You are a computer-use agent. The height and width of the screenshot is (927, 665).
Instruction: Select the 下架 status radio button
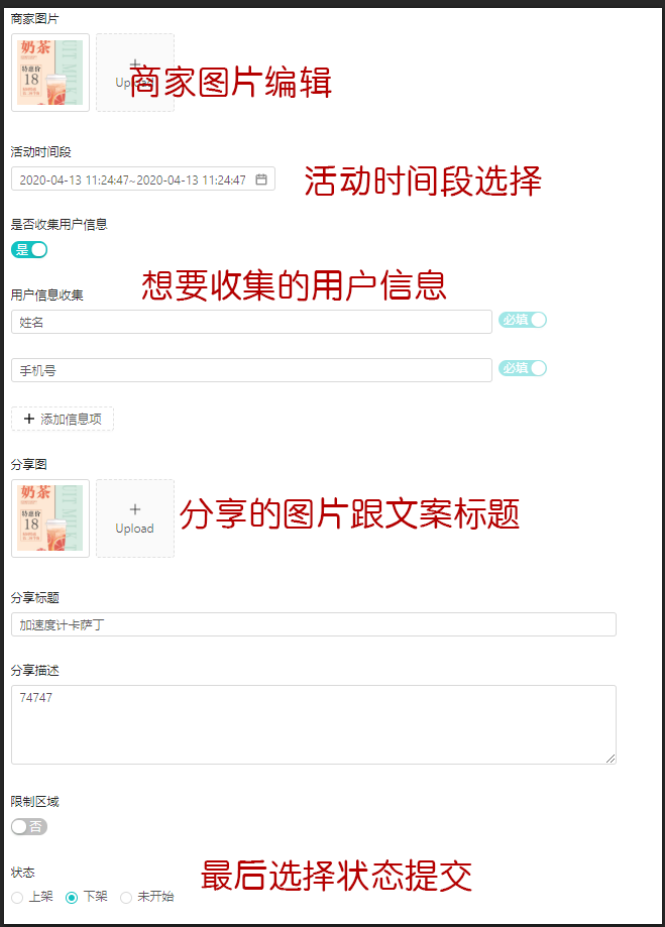click(72, 897)
